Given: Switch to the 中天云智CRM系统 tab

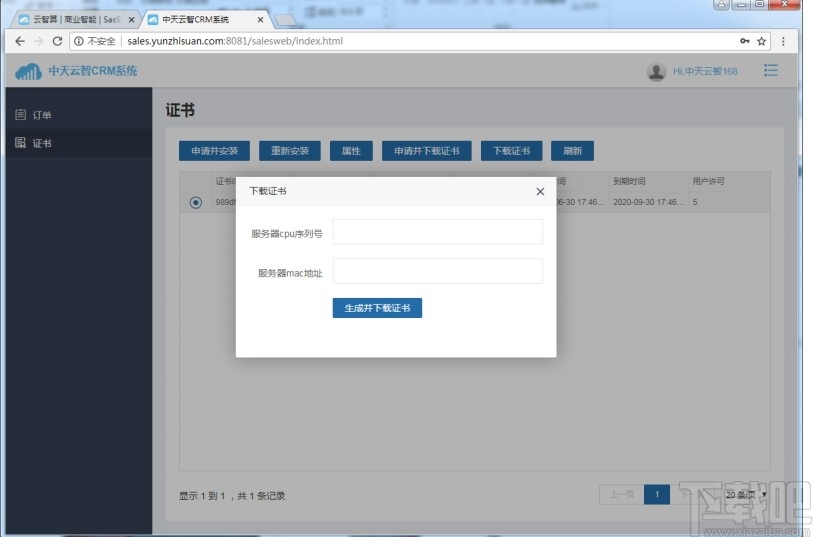Looking at the screenshot, I should pos(205,20).
